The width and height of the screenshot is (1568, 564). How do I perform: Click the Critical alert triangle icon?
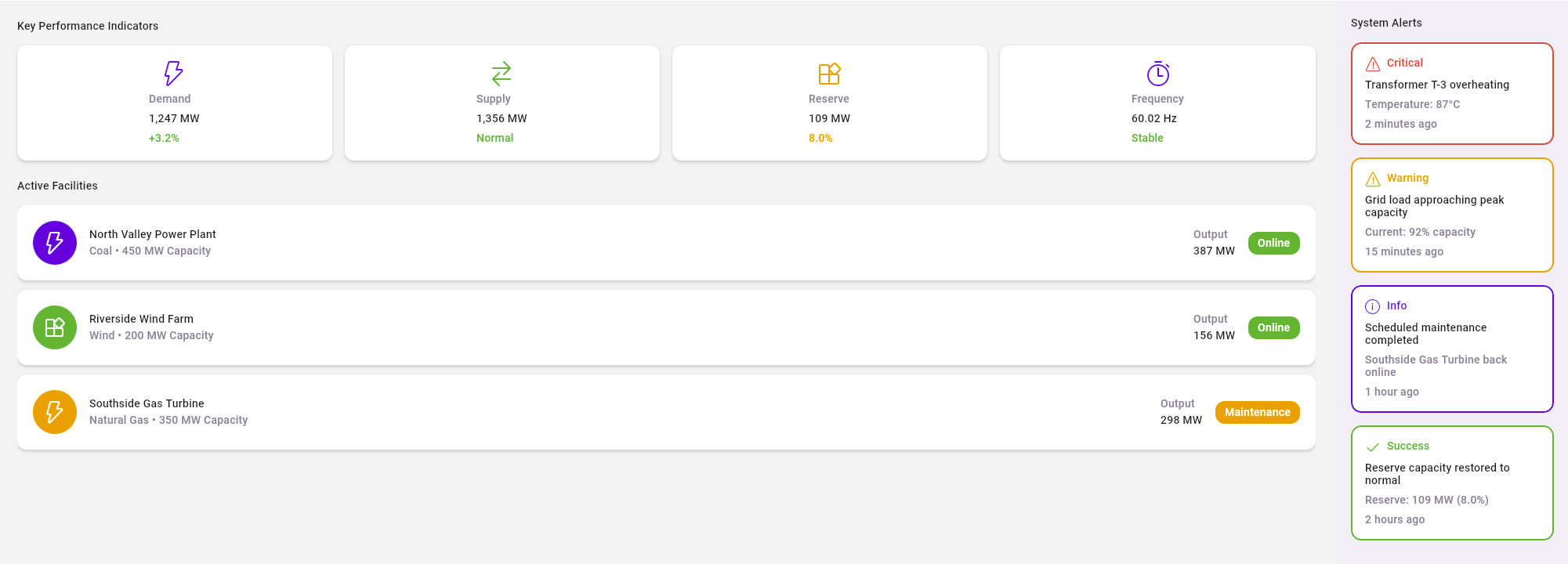click(x=1373, y=63)
